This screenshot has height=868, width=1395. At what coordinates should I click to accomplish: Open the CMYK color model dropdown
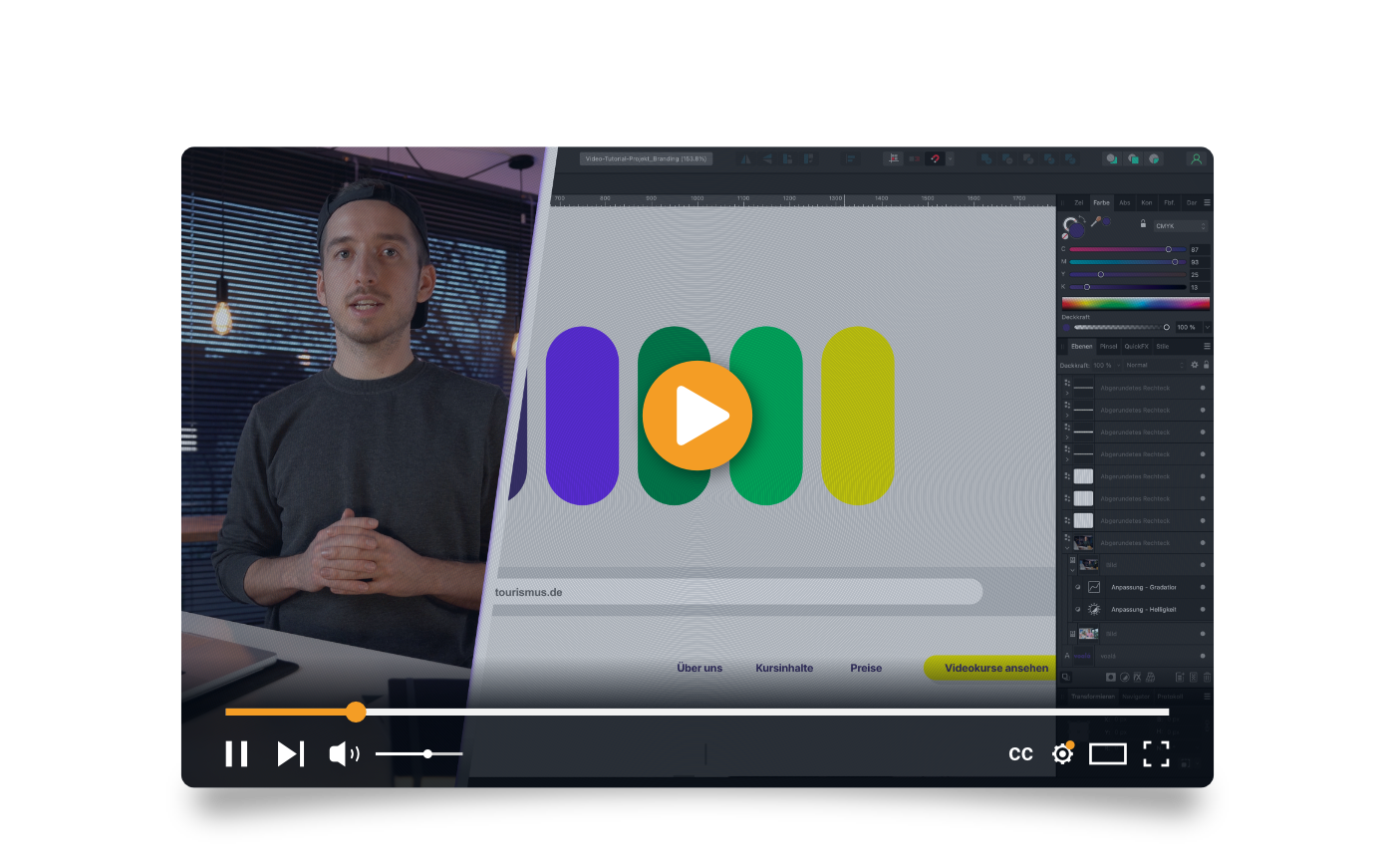click(x=1181, y=226)
